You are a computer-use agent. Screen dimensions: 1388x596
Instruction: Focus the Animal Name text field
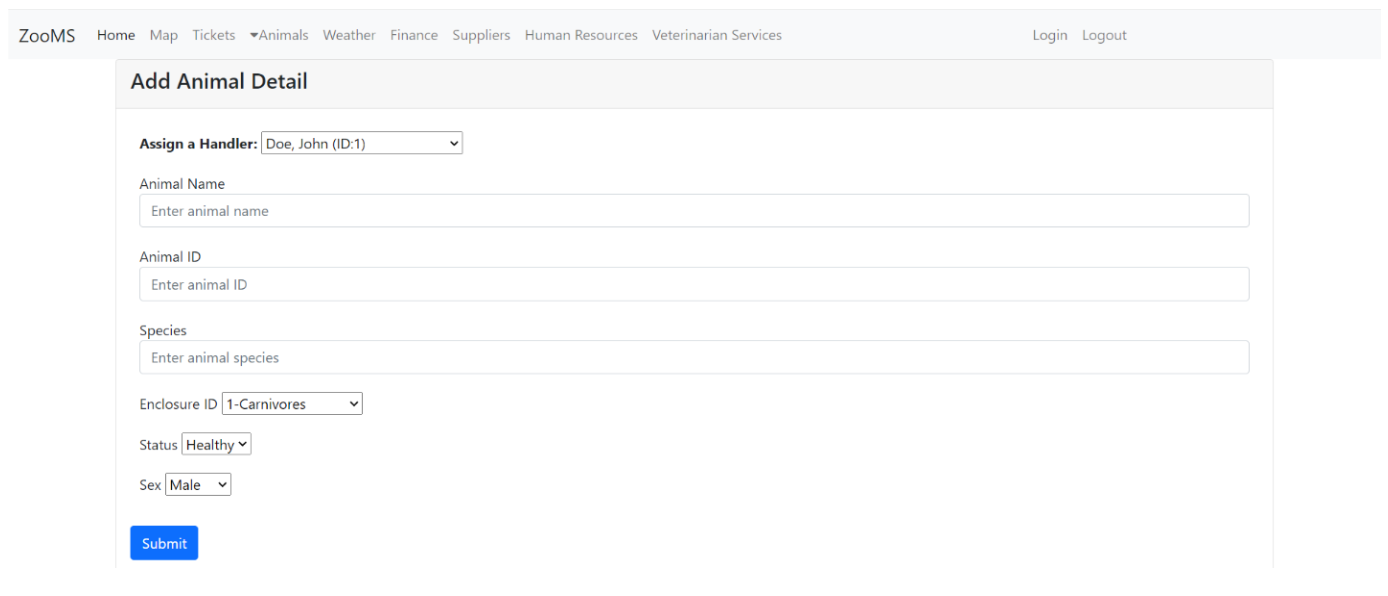(x=694, y=211)
